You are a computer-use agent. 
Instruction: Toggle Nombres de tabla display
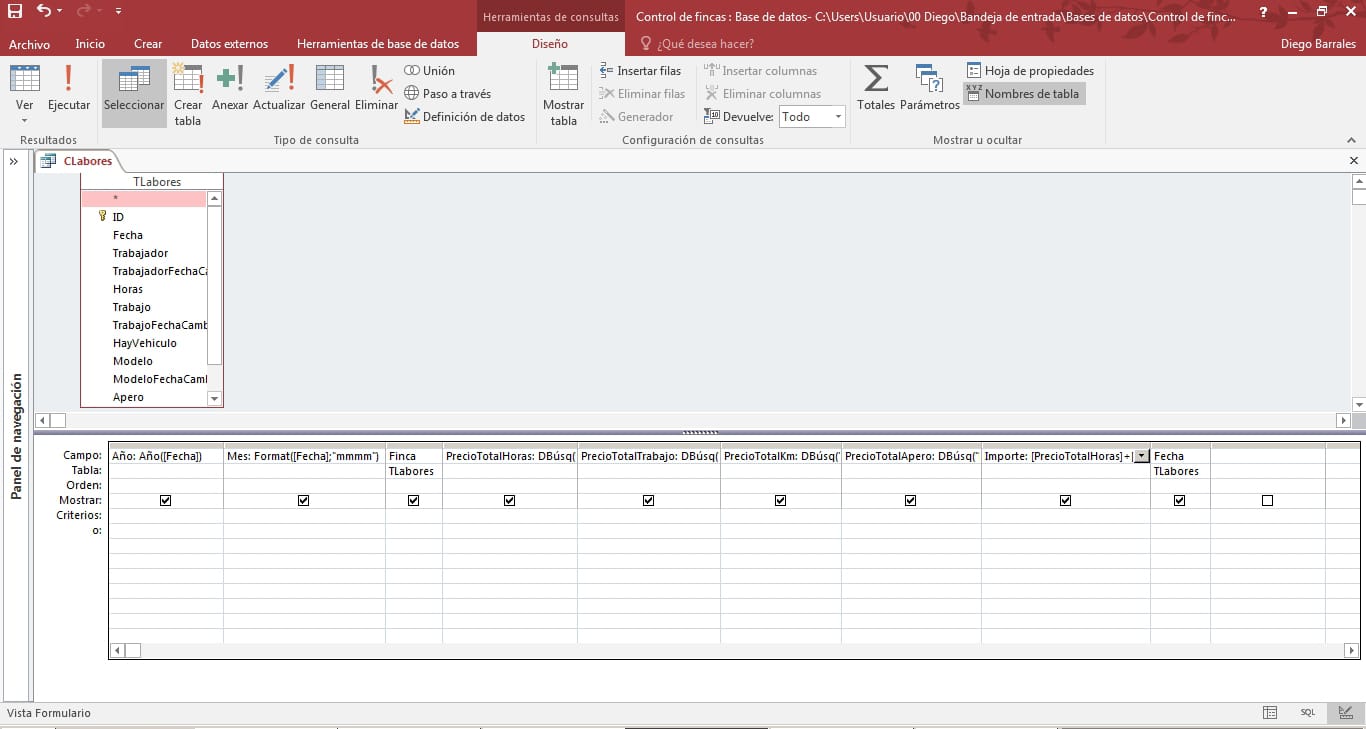click(1024, 94)
